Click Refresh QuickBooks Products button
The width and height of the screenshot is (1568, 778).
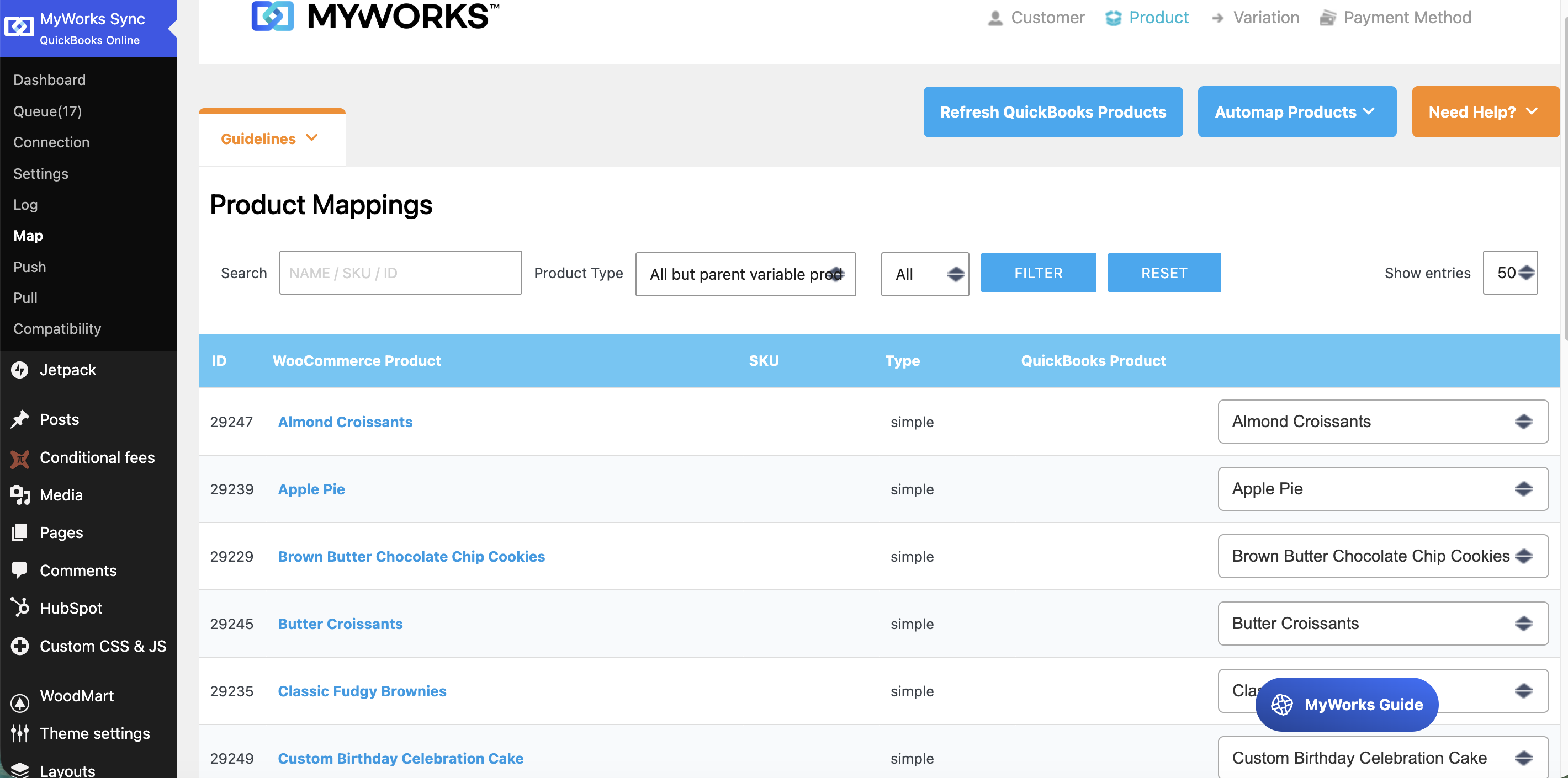pos(1053,112)
